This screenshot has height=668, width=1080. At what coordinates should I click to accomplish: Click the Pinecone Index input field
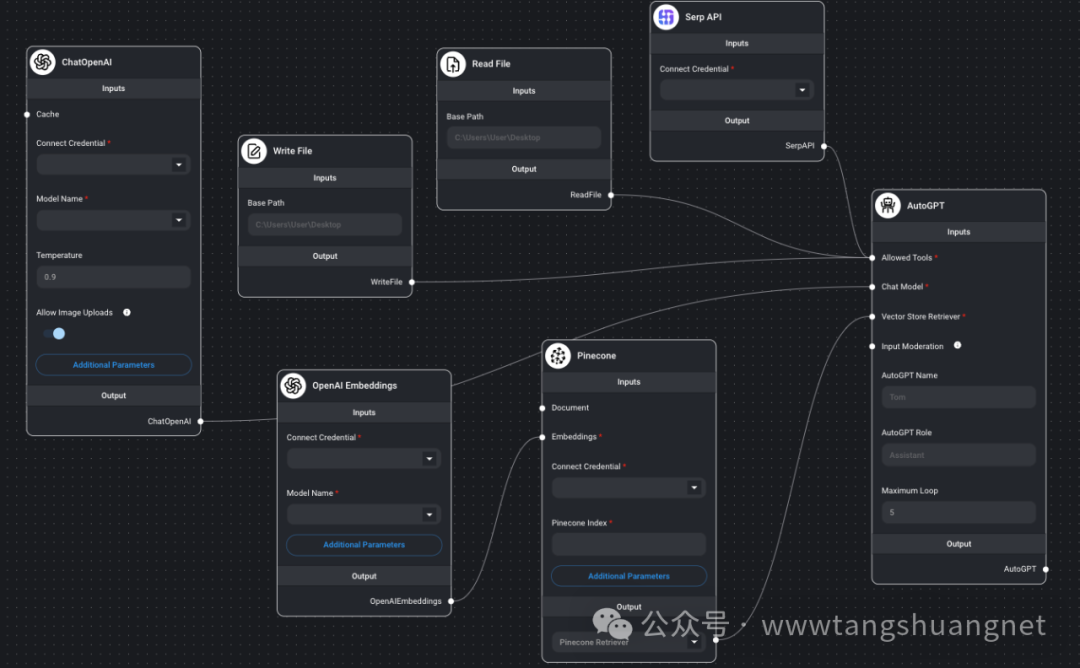(x=629, y=544)
